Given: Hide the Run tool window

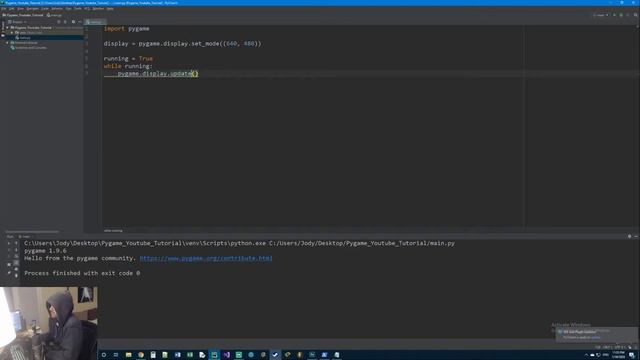Looking at the screenshot, I should point(636,236).
